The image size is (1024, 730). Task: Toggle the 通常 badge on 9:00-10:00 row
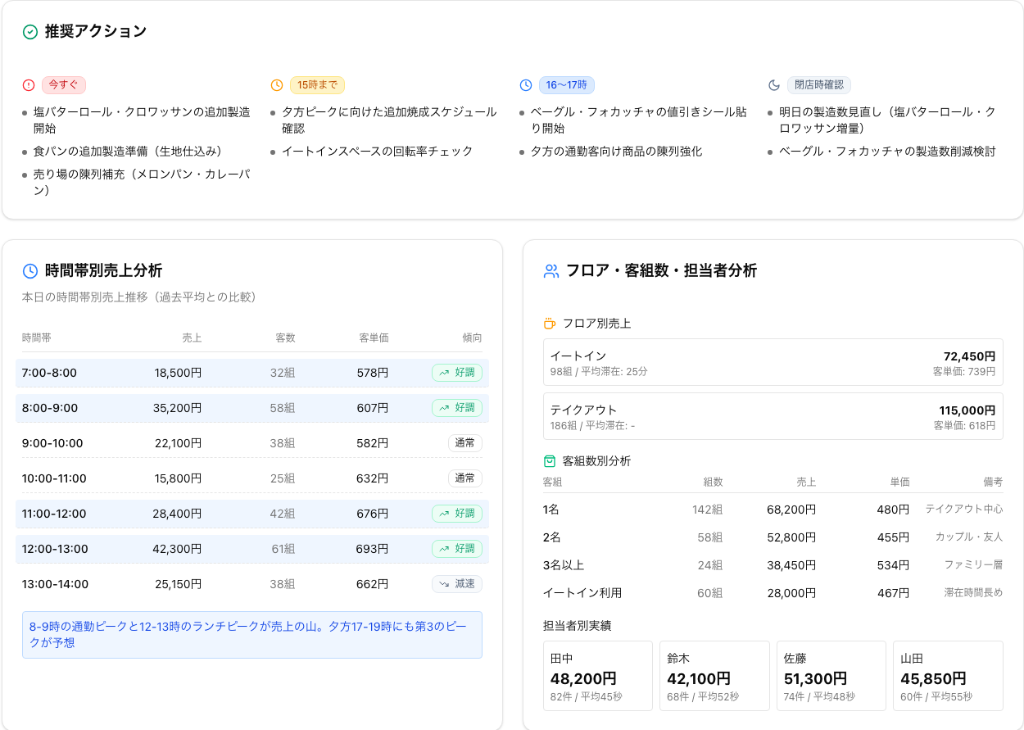(465, 443)
